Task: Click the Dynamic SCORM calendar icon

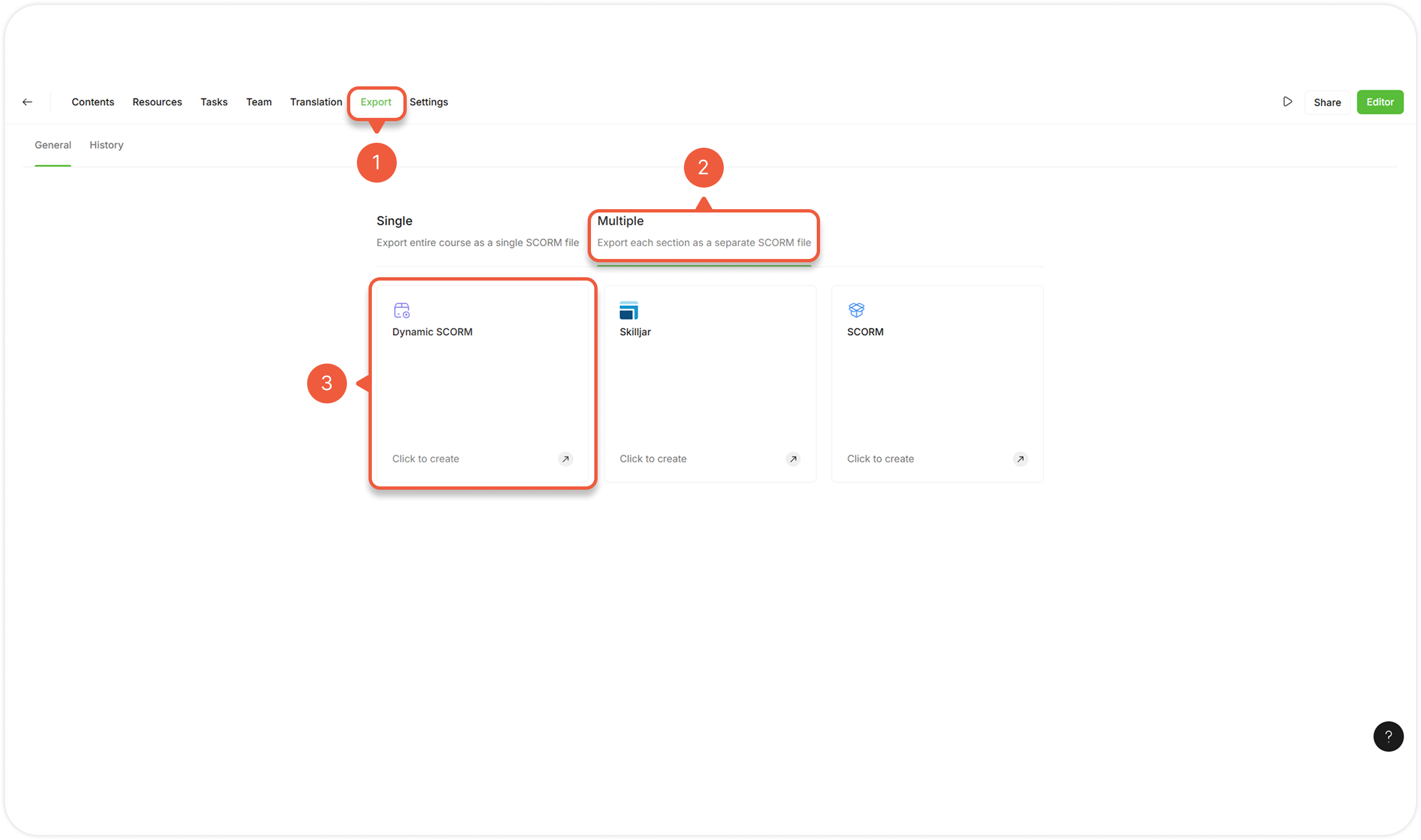Action: (x=402, y=310)
